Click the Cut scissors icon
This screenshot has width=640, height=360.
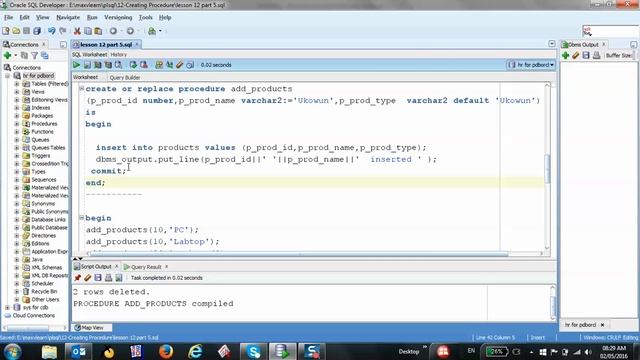[x=77, y=31]
